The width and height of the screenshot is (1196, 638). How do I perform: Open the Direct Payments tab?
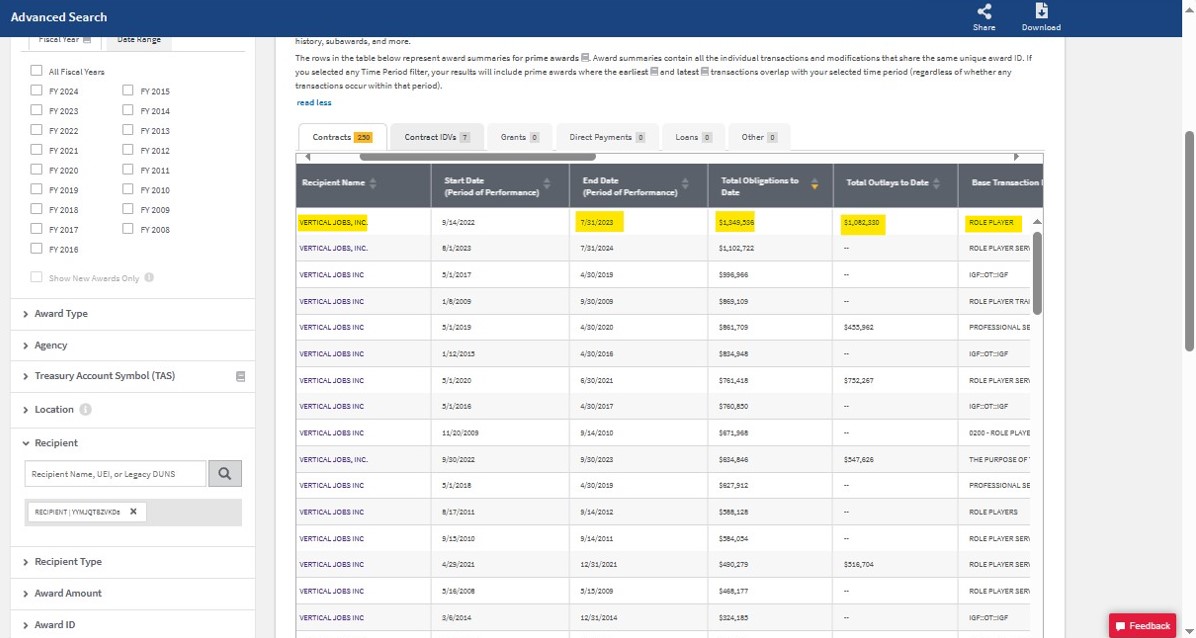point(607,137)
